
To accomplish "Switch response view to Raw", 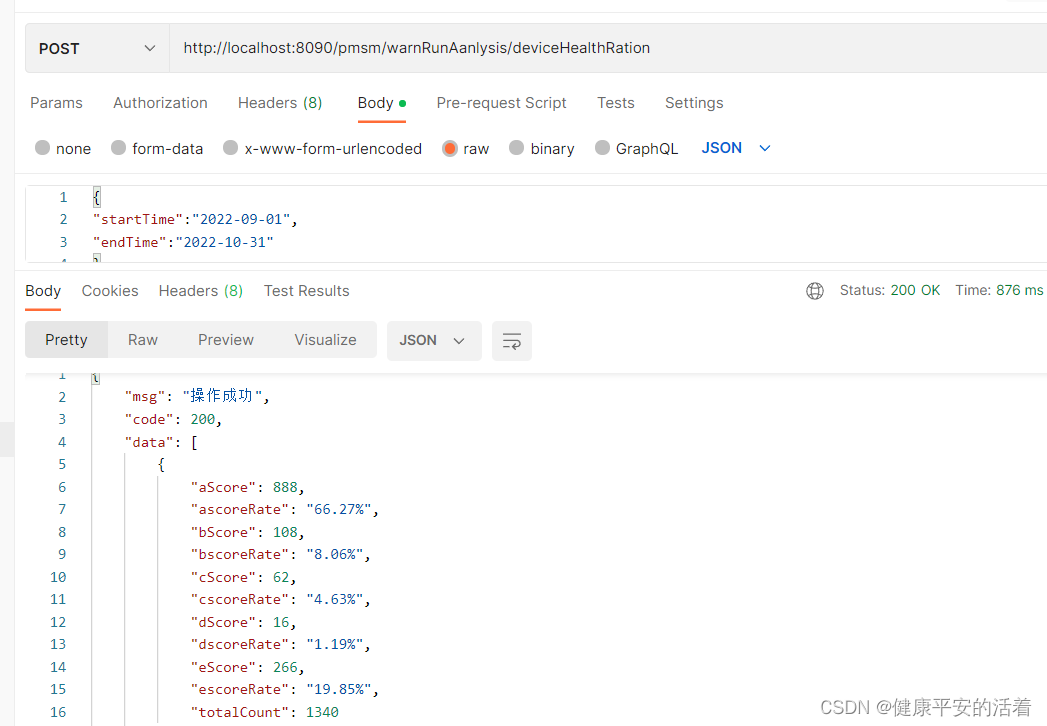I will [143, 340].
